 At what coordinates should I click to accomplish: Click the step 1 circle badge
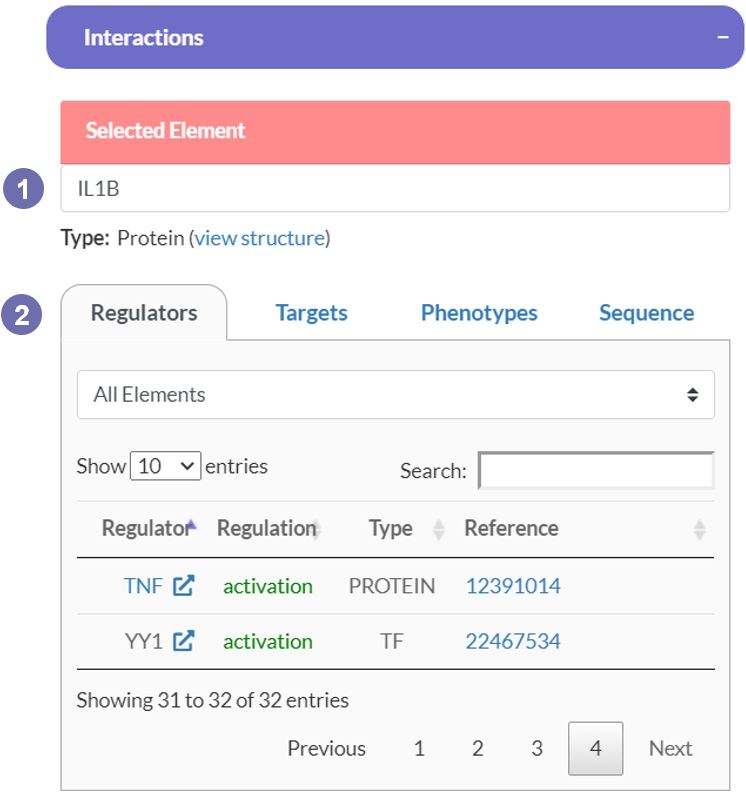(23, 189)
